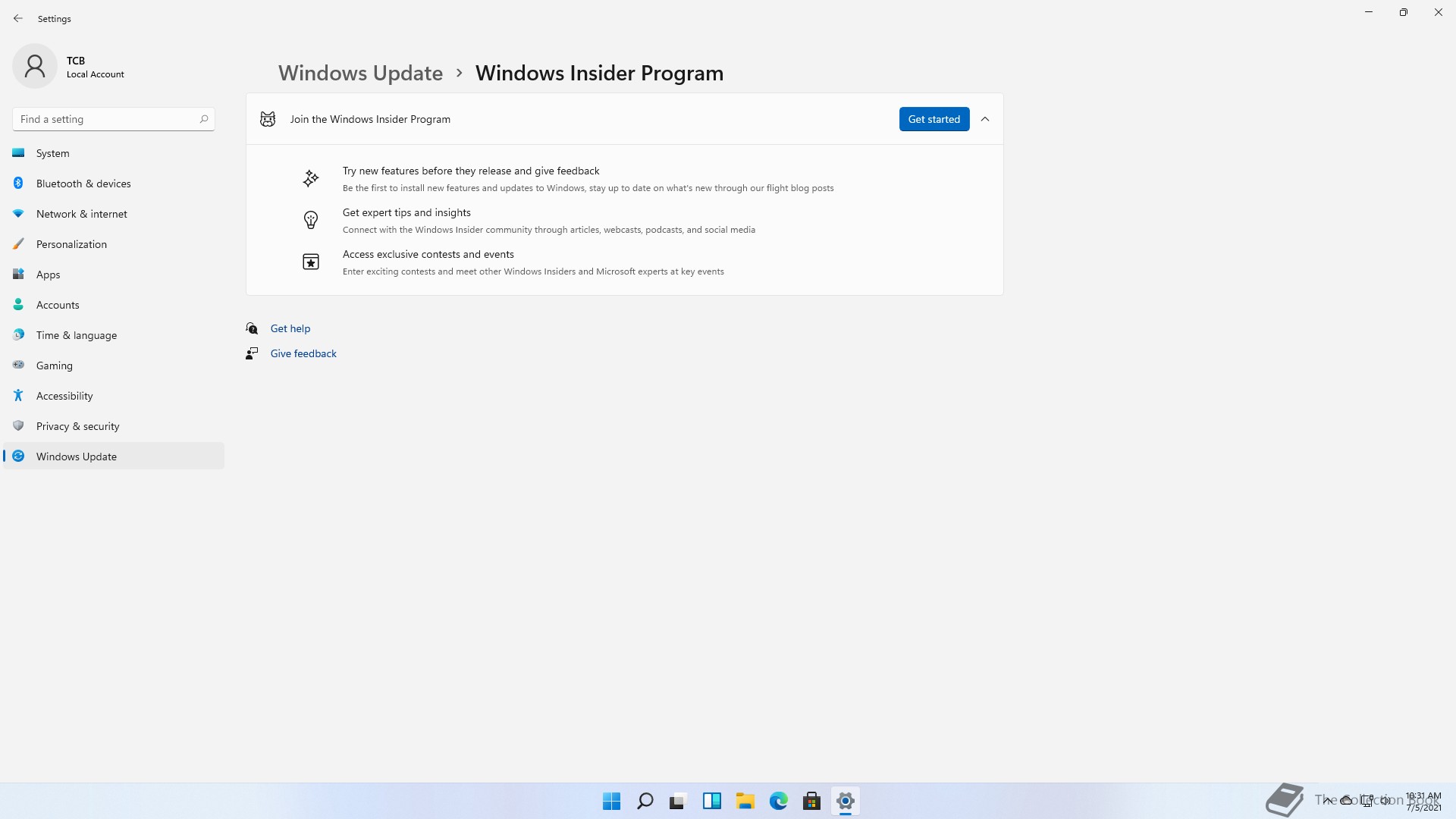
Task: Launch File Explorer from taskbar
Action: [745, 801]
